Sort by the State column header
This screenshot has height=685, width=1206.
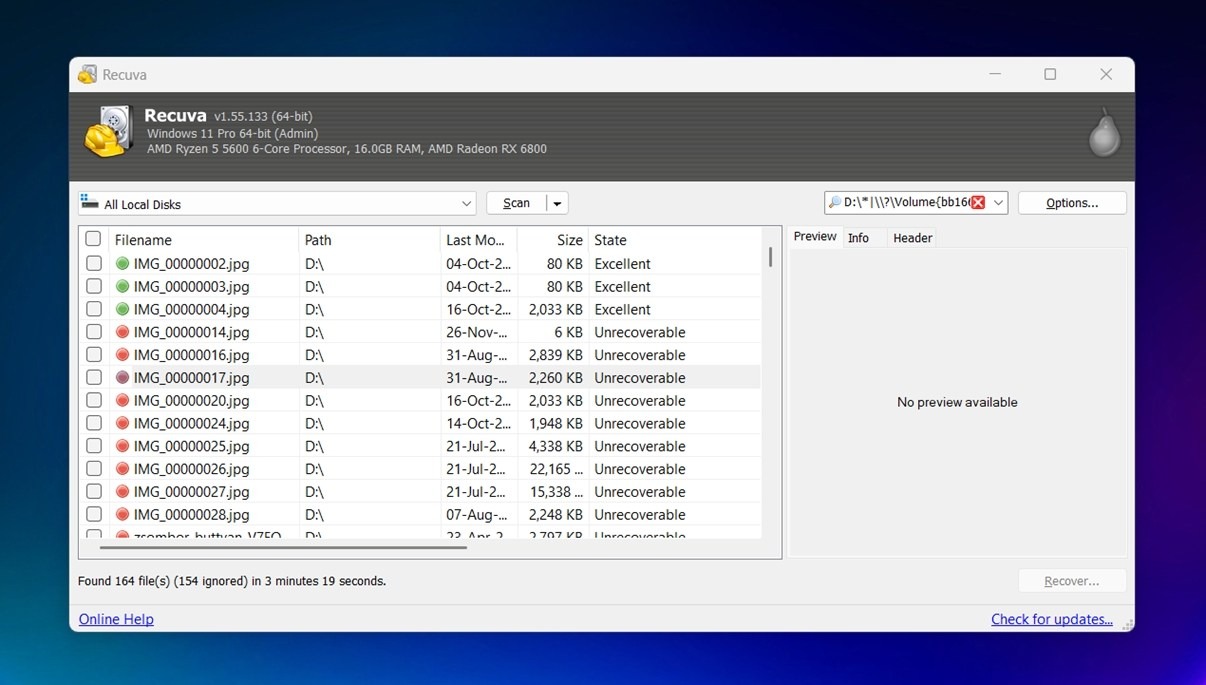(675, 240)
